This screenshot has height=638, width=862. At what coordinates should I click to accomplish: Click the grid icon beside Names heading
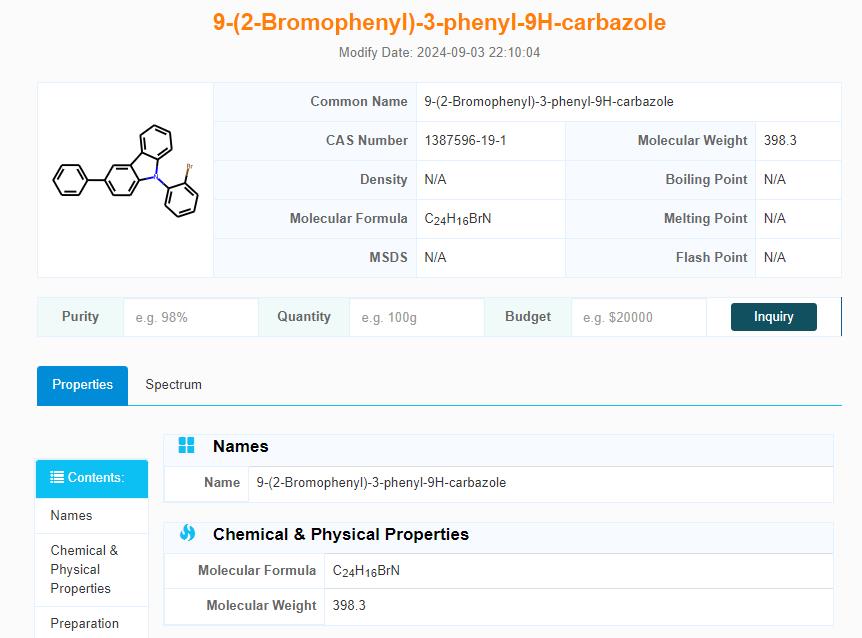pos(187,445)
